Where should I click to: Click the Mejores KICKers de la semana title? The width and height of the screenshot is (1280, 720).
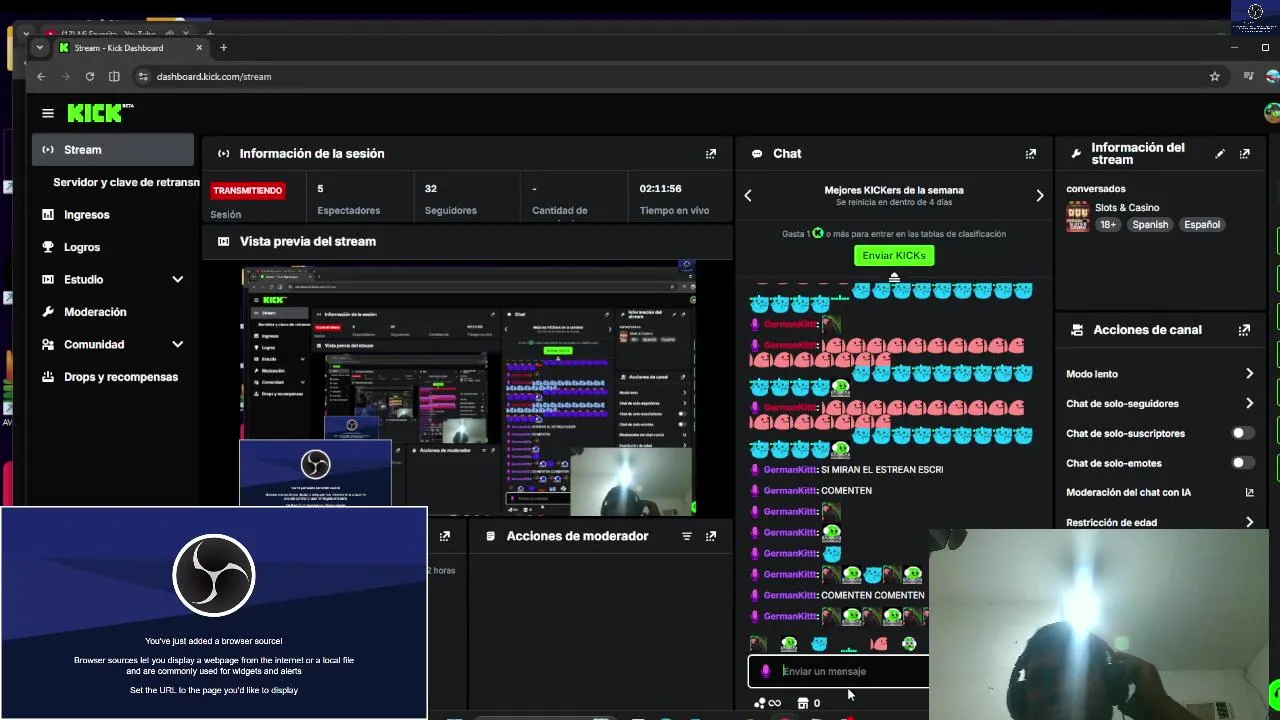click(894, 190)
